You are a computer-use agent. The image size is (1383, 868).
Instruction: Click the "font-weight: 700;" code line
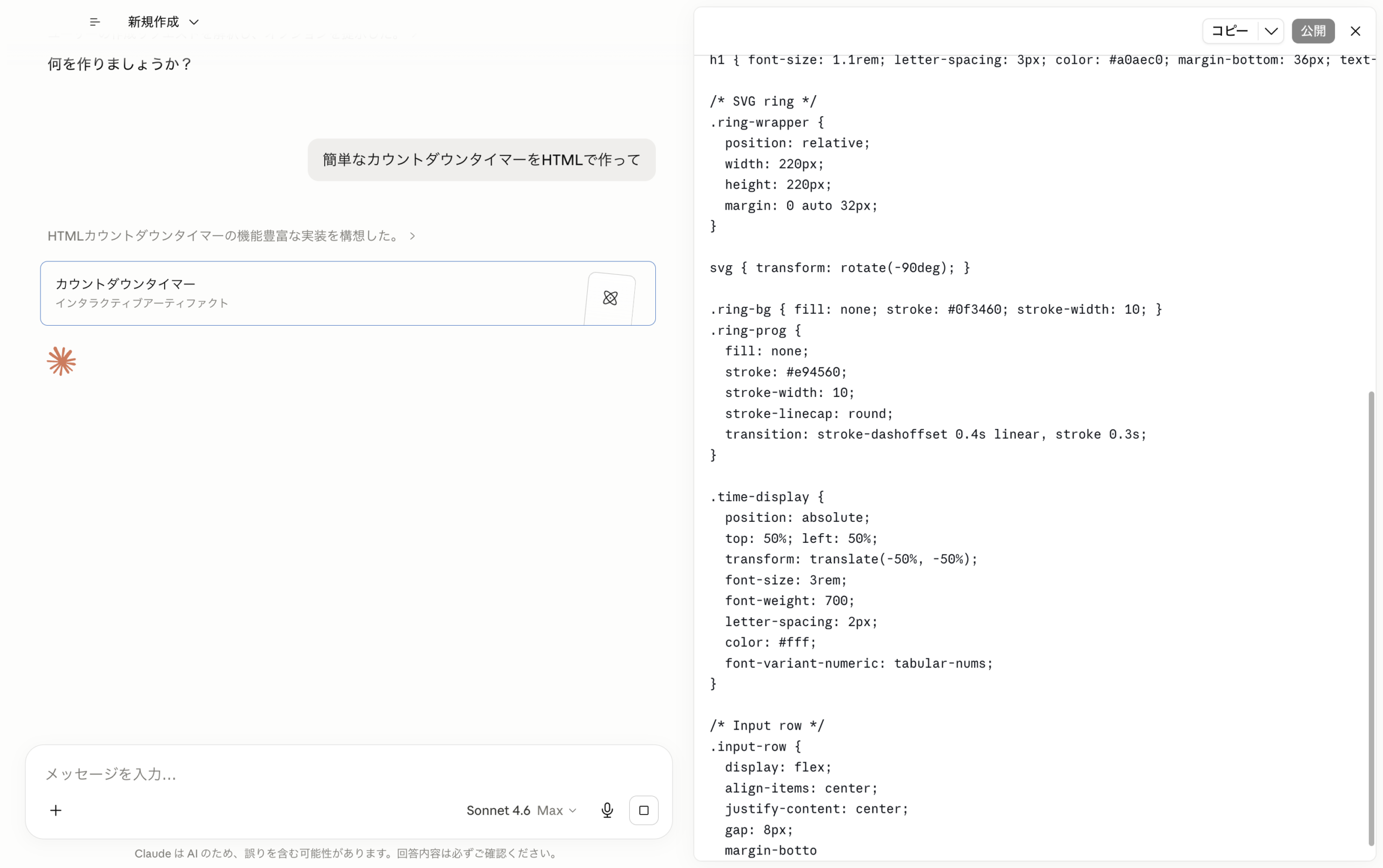coord(789,601)
